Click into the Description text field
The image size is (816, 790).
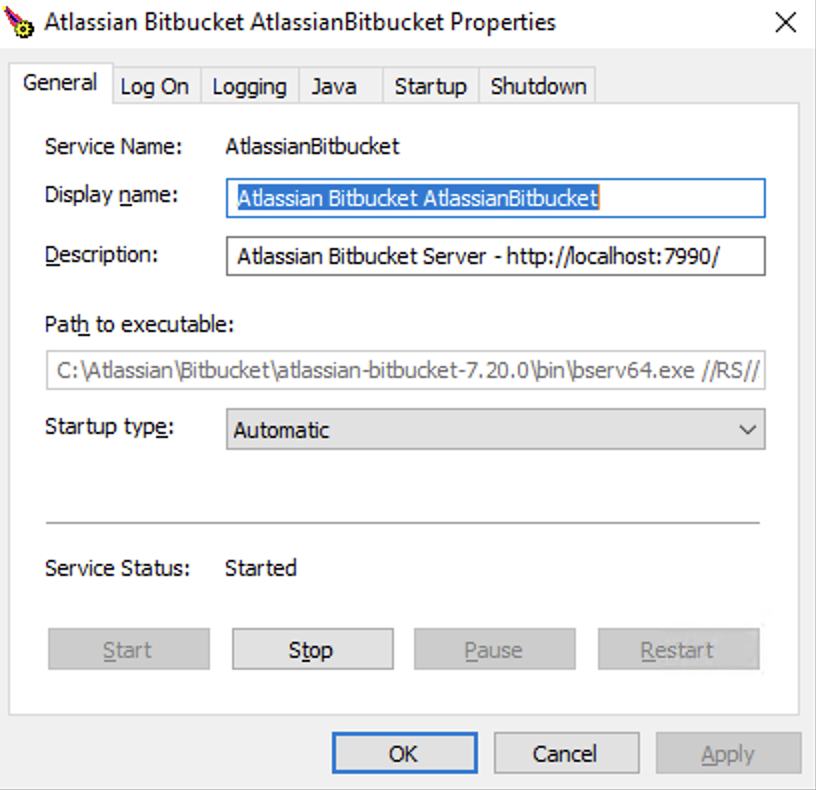tap(495, 256)
